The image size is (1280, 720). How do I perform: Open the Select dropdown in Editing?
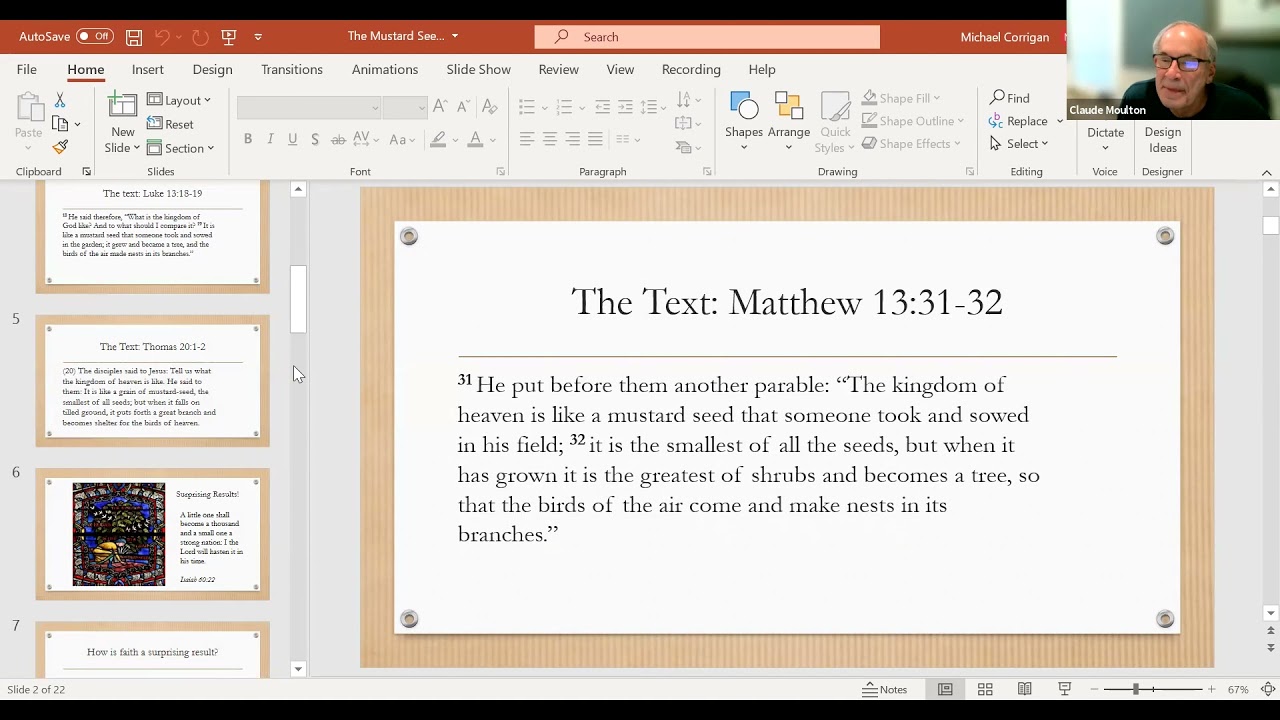tap(1018, 144)
